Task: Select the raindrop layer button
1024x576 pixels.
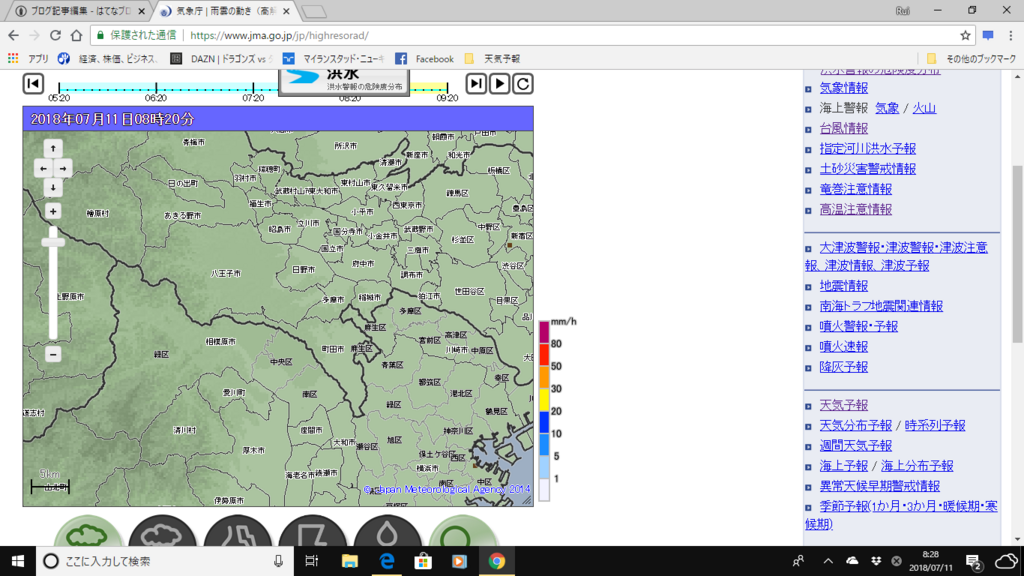Action: [388, 532]
